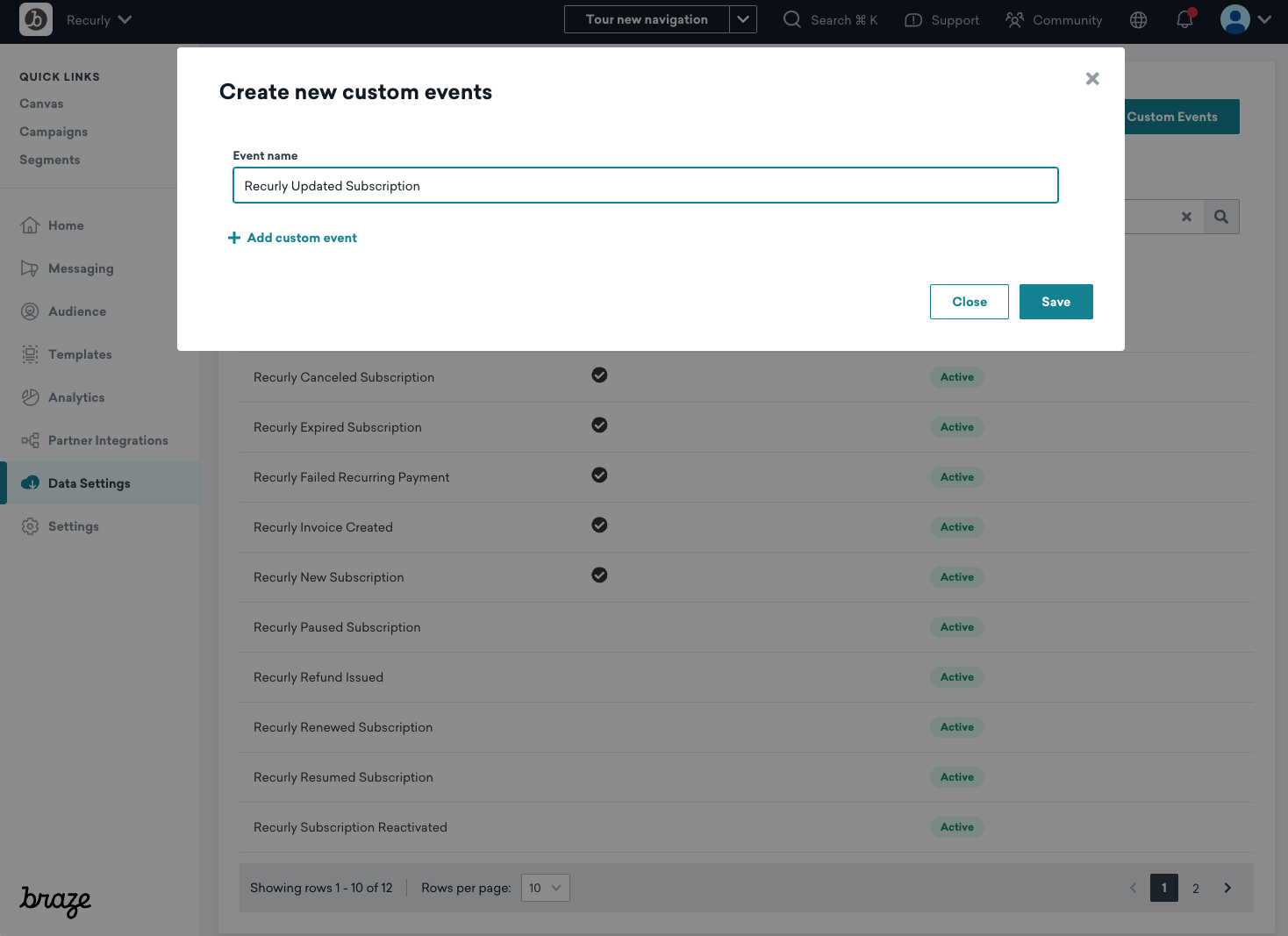Open the Analytics menu item
This screenshot has width=1288, height=936.
[x=76, y=397]
